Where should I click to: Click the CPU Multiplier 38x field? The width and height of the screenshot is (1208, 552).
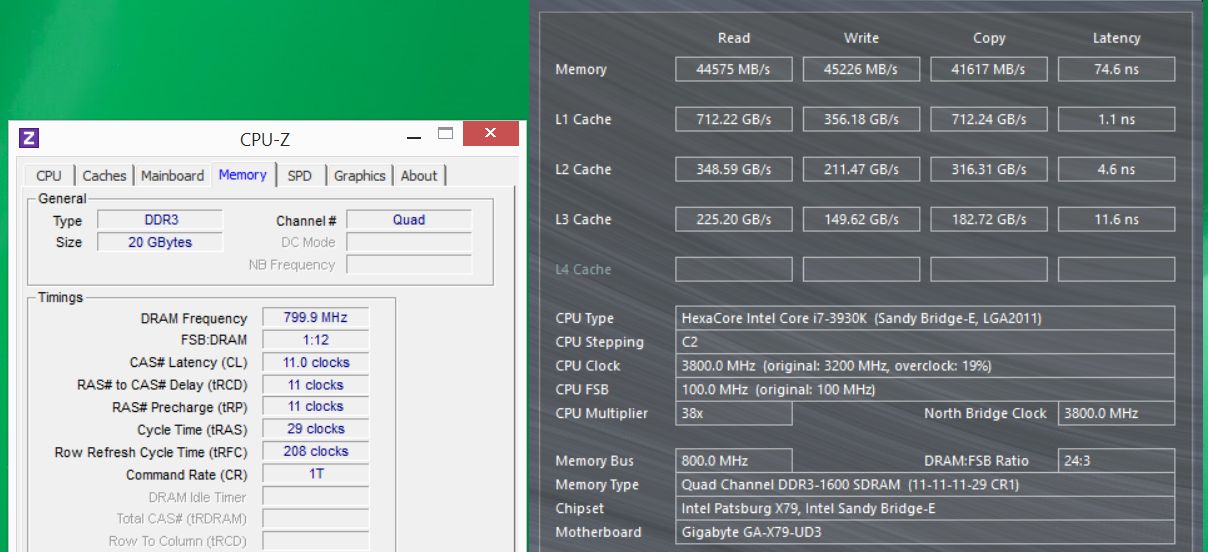(x=734, y=413)
